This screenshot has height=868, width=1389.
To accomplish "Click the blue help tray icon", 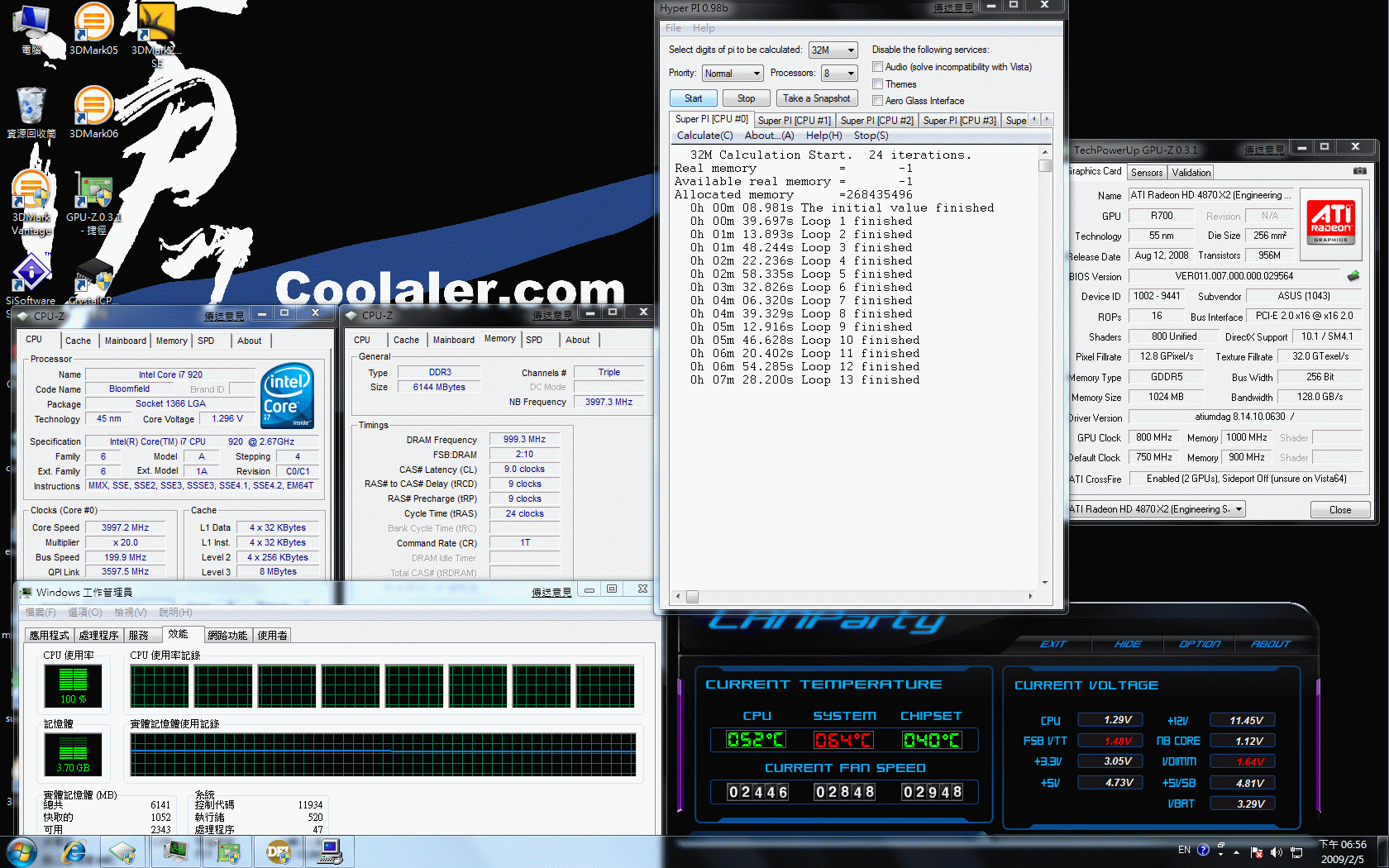I will 1203,850.
